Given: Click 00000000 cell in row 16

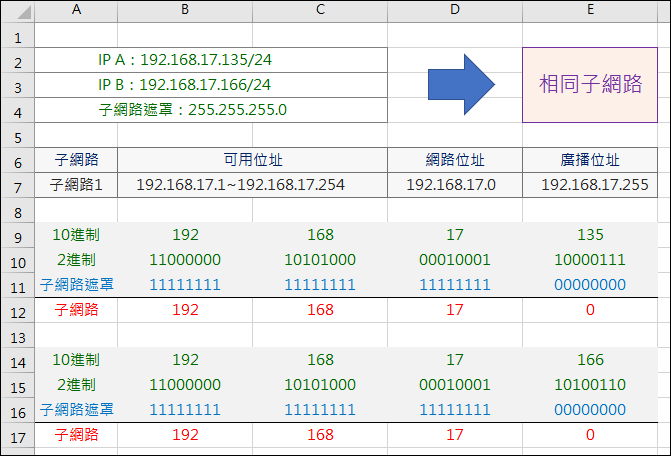Looking at the screenshot, I should [x=590, y=410].
